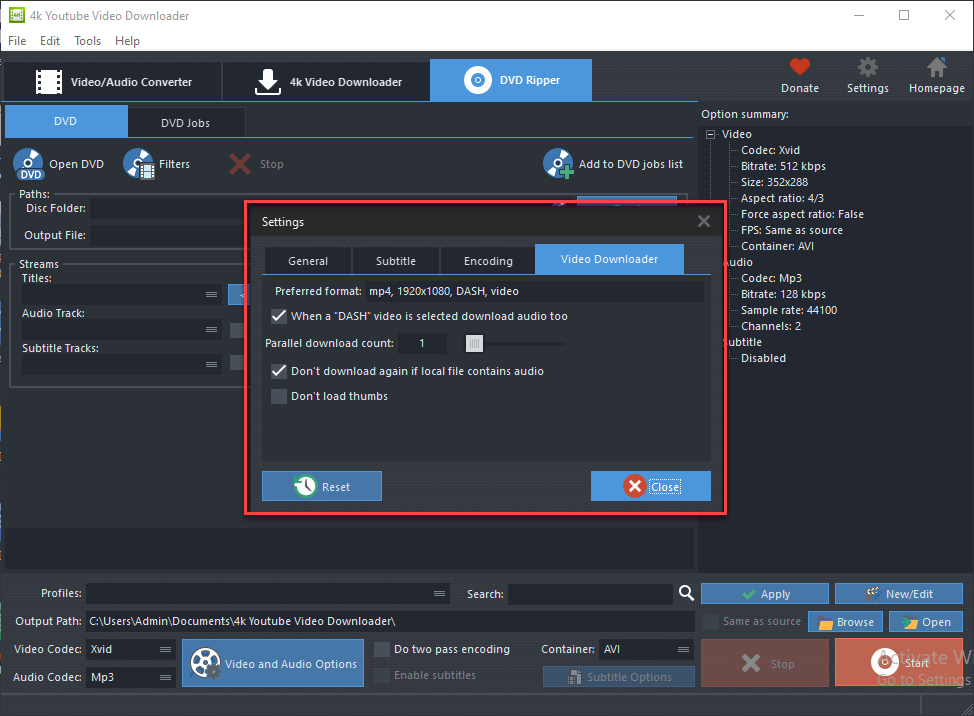Viewport: 974px width, 716px height.
Task: Collapse the Video tree in Option summary
Action: pos(711,134)
